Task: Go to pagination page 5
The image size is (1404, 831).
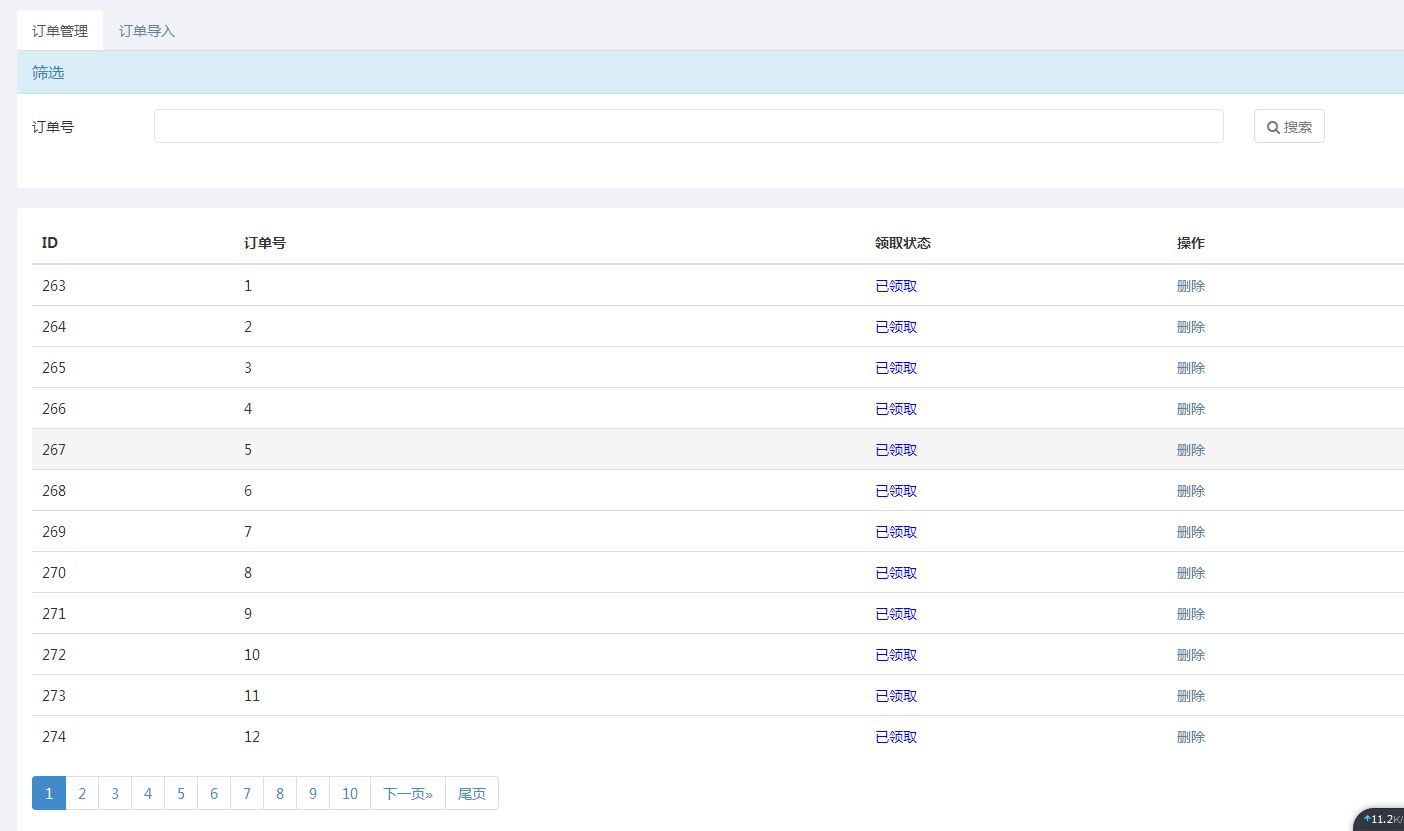Action: [181, 793]
